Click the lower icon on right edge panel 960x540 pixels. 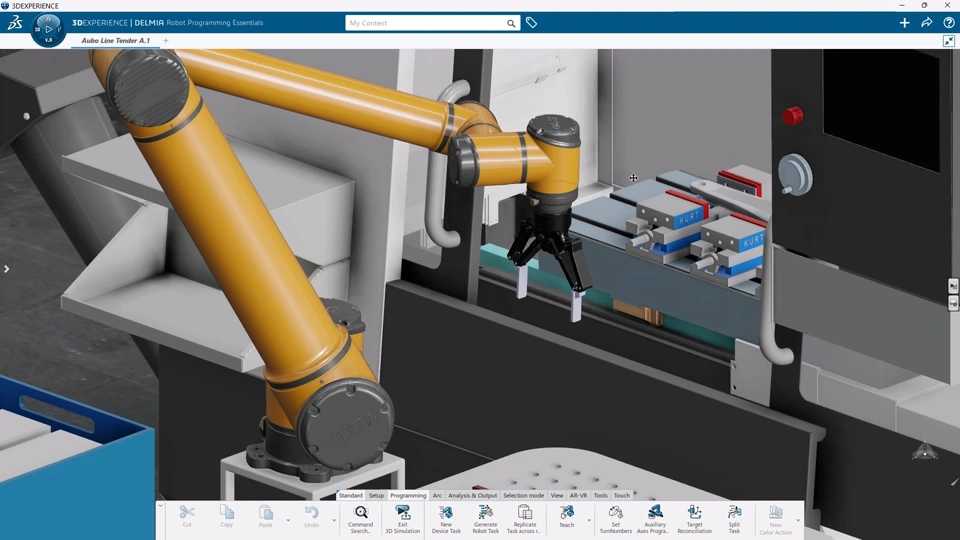(x=953, y=302)
